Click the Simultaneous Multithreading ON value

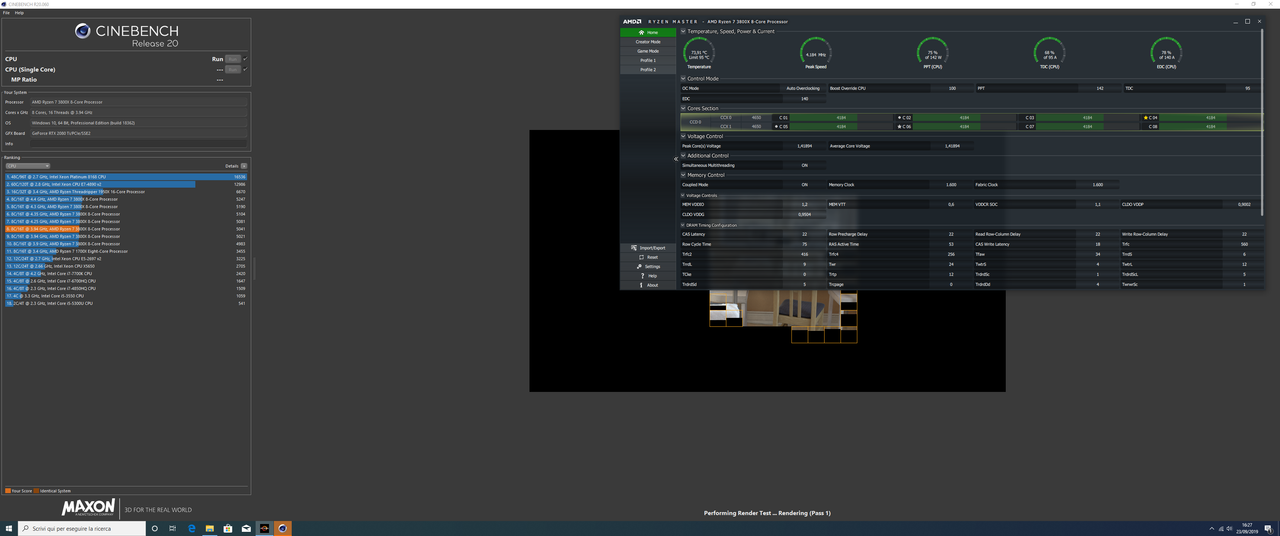click(803, 165)
